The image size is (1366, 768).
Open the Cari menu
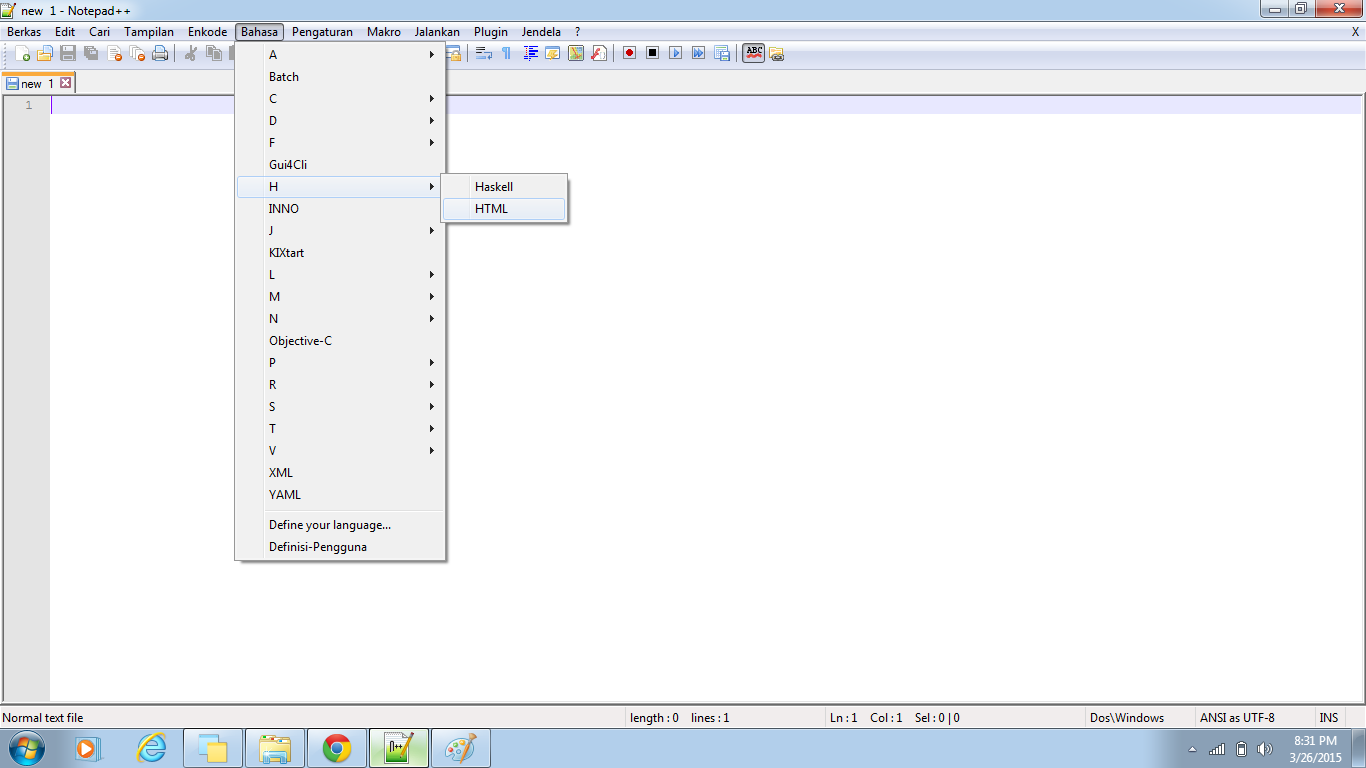(99, 32)
